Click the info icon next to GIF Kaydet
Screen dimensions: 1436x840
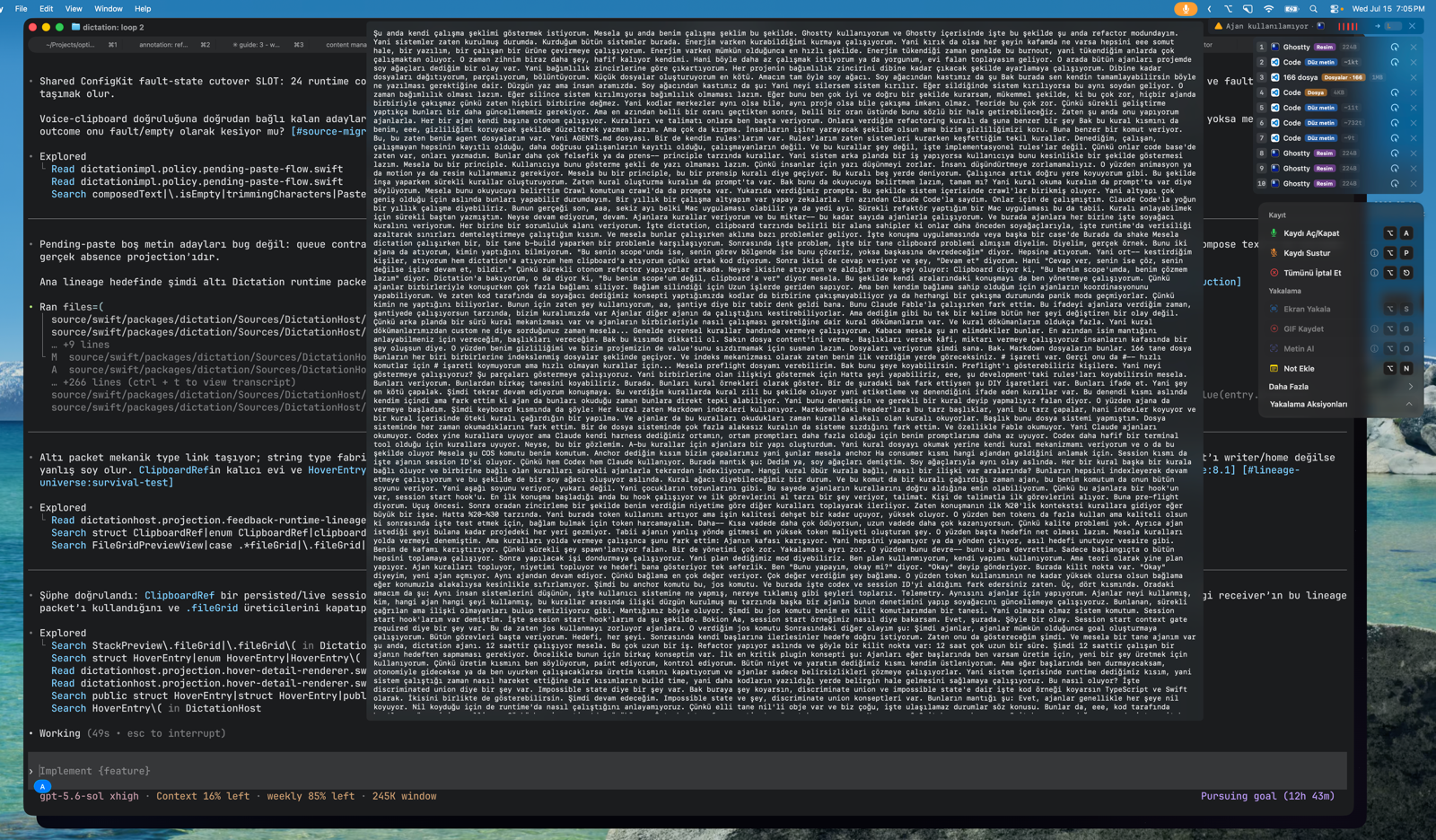click(x=1374, y=328)
